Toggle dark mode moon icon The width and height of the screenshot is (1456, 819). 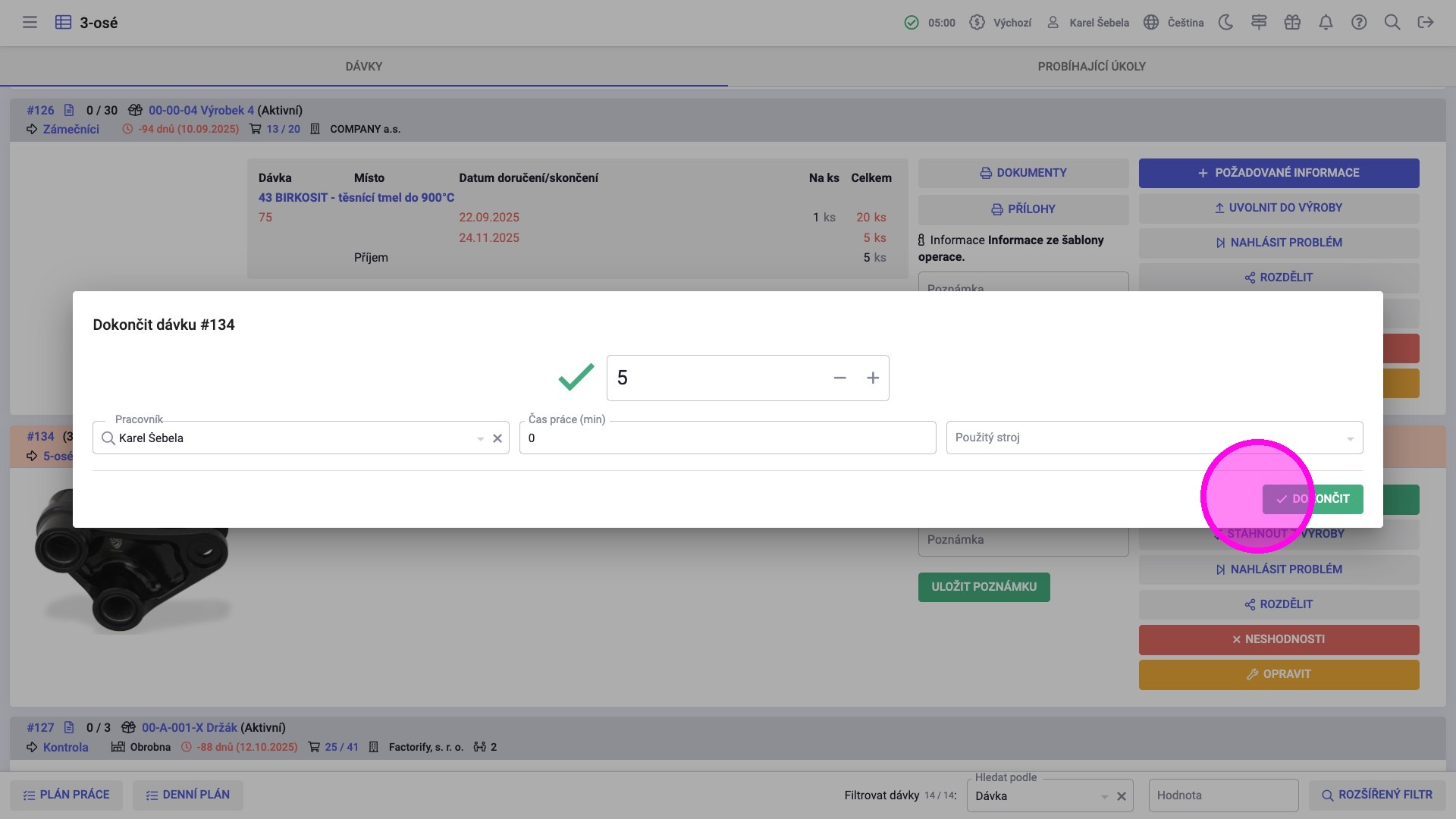[x=1225, y=23]
